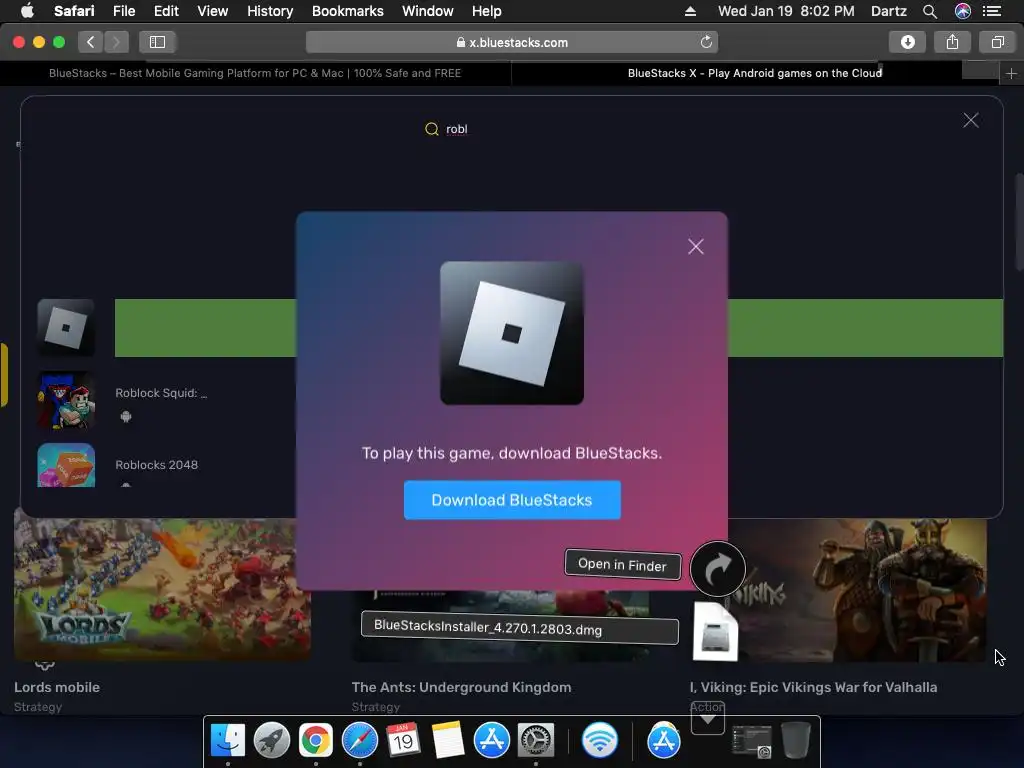This screenshot has width=1024, height=768.
Task: Click the Roblocks 2048 game thumbnail
Action: coord(66,465)
